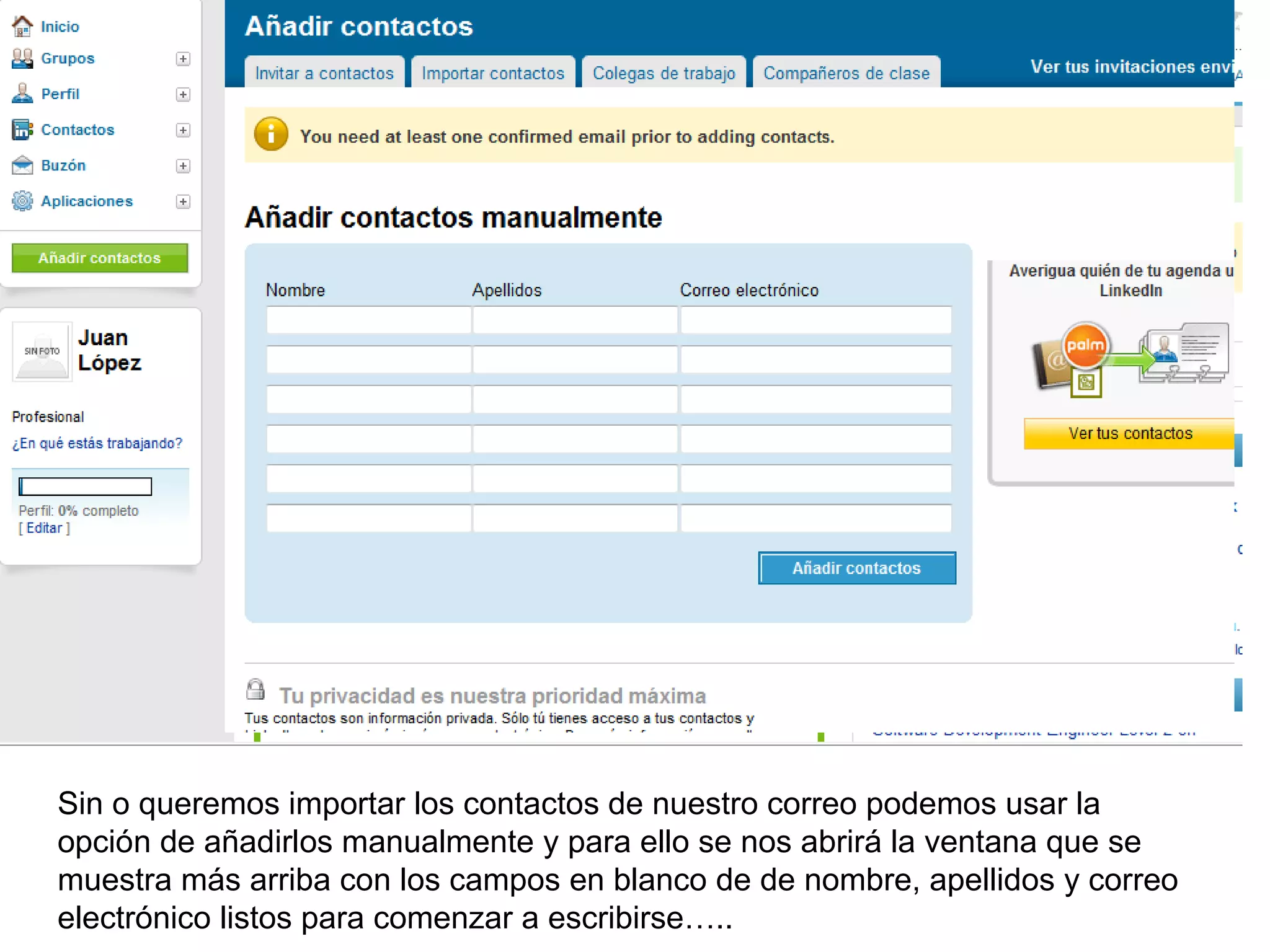Focus the fifth row Correo electrónico field

point(816,478)
